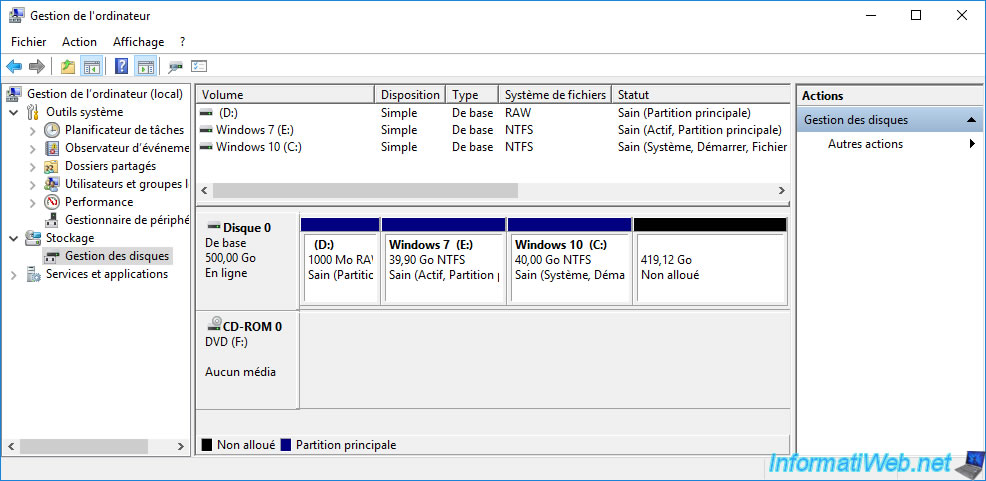Click the CD-ROM 0 drive icon
The width and height of the screenshot is (986, 481).
[x=214, y=324]
